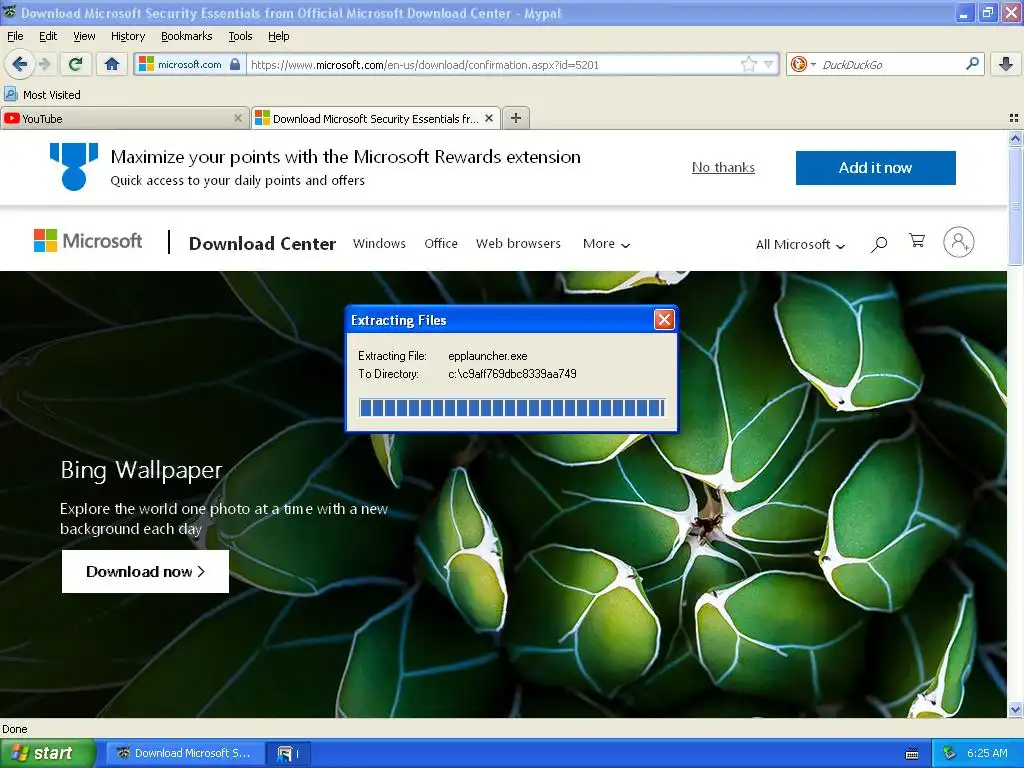
Task: Open the View menu
Action: [84, 36]
